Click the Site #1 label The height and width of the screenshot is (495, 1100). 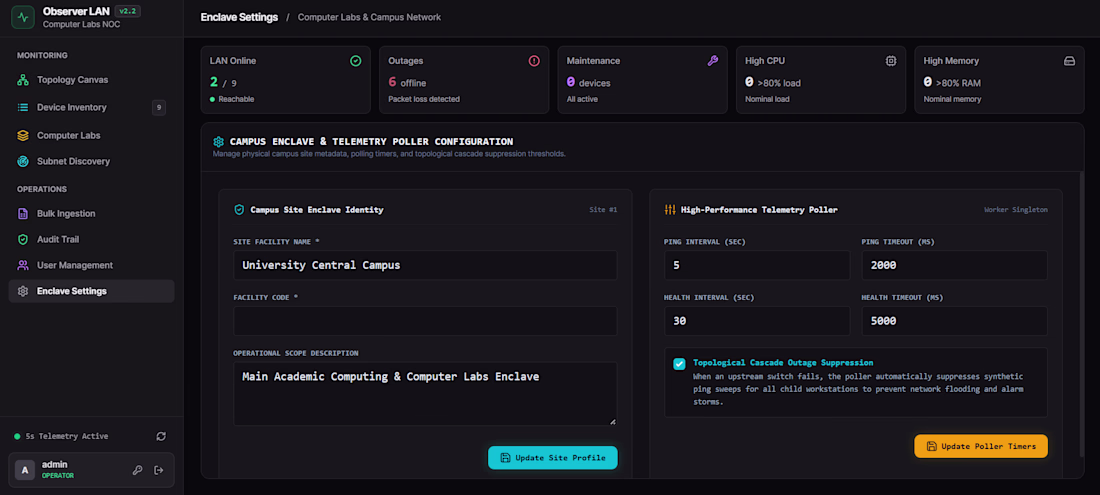click(603, 210)
